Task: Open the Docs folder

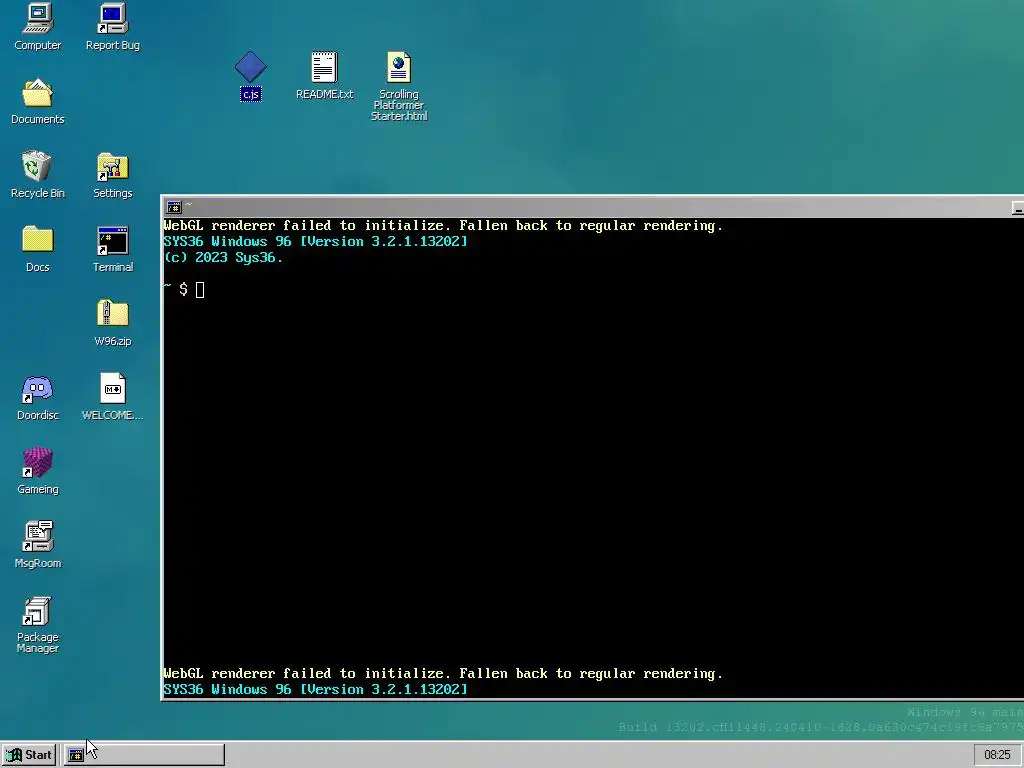Action: pos(37,249)
